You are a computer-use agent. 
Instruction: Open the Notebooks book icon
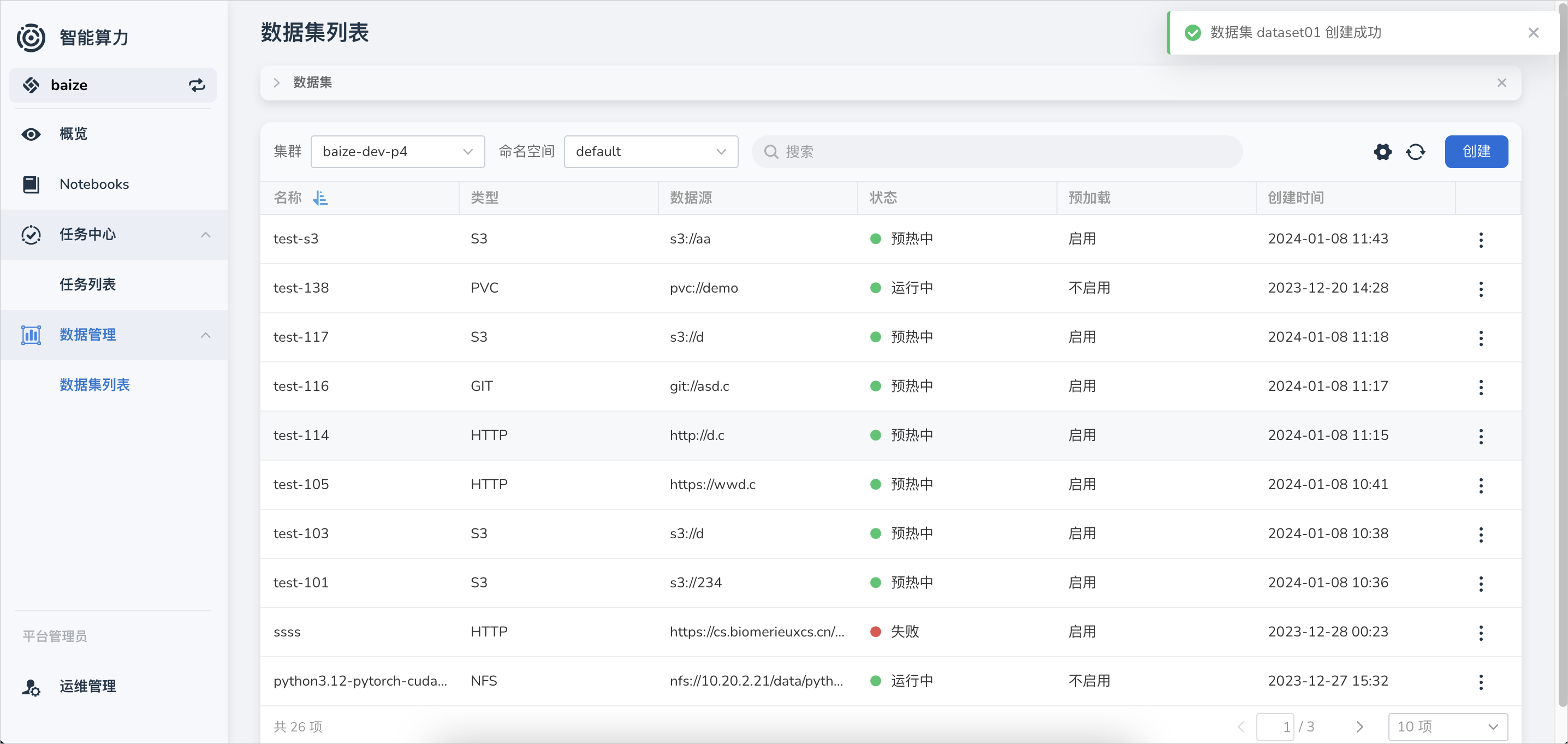(x=31, y=184)
